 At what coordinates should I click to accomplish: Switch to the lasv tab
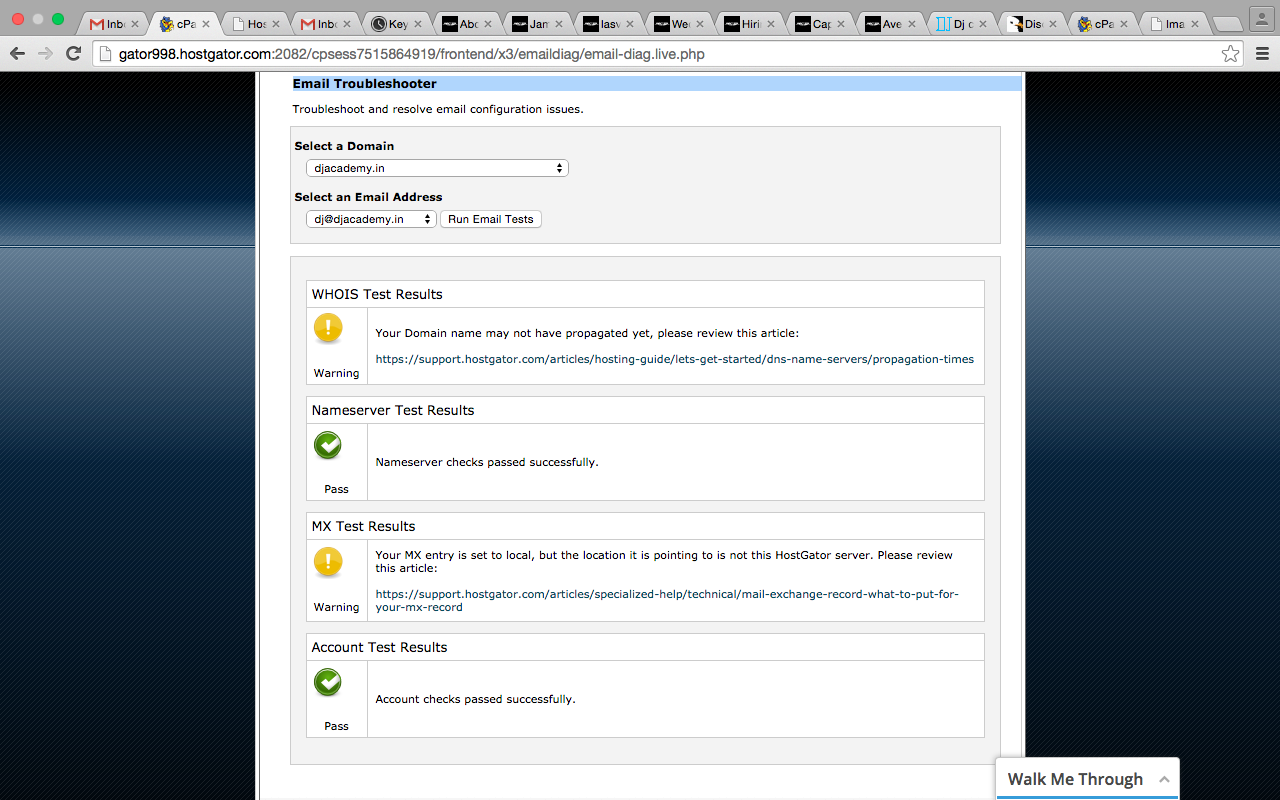click(610, 24)
